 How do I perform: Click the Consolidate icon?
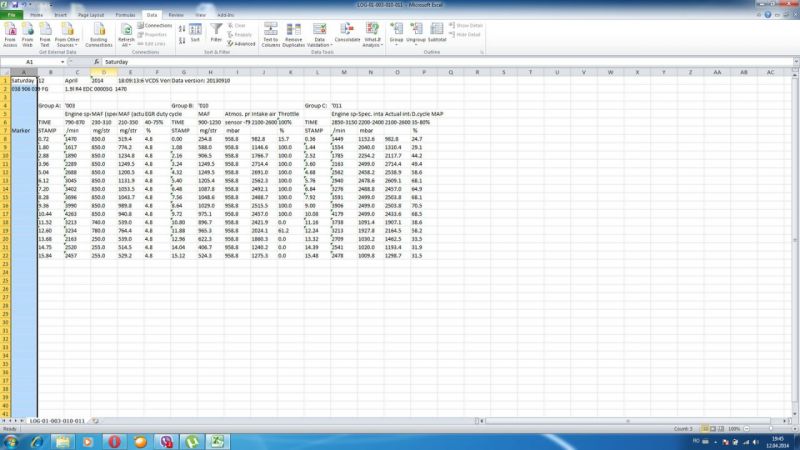point(347,30)
